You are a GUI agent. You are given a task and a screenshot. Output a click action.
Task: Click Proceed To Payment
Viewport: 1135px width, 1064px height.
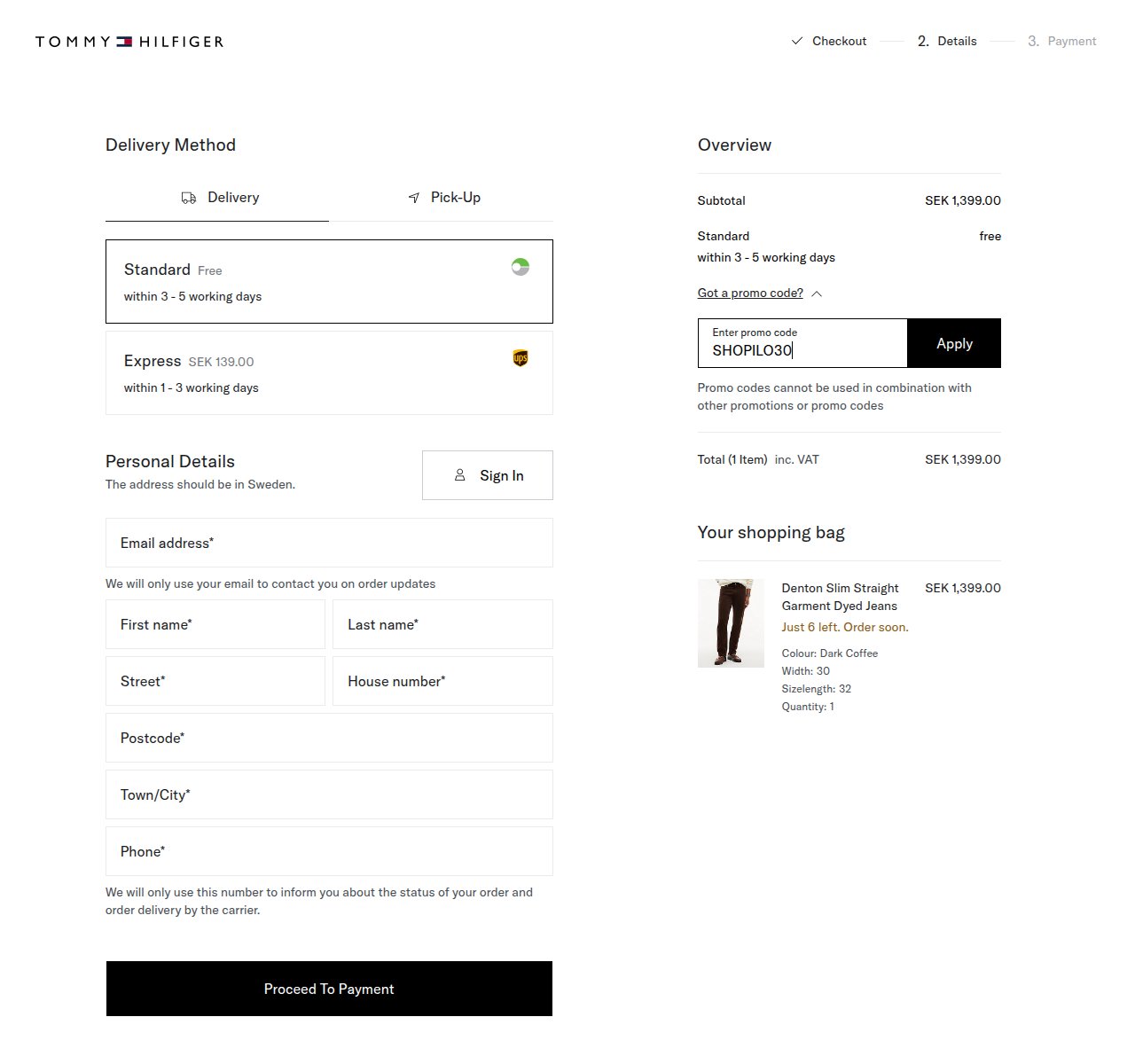pyautogui.click(x=329, y=989)
